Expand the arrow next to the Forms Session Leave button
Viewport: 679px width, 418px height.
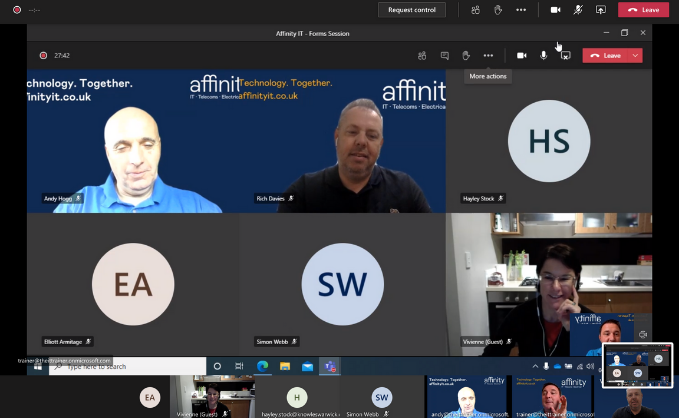(x=635, y=55)
